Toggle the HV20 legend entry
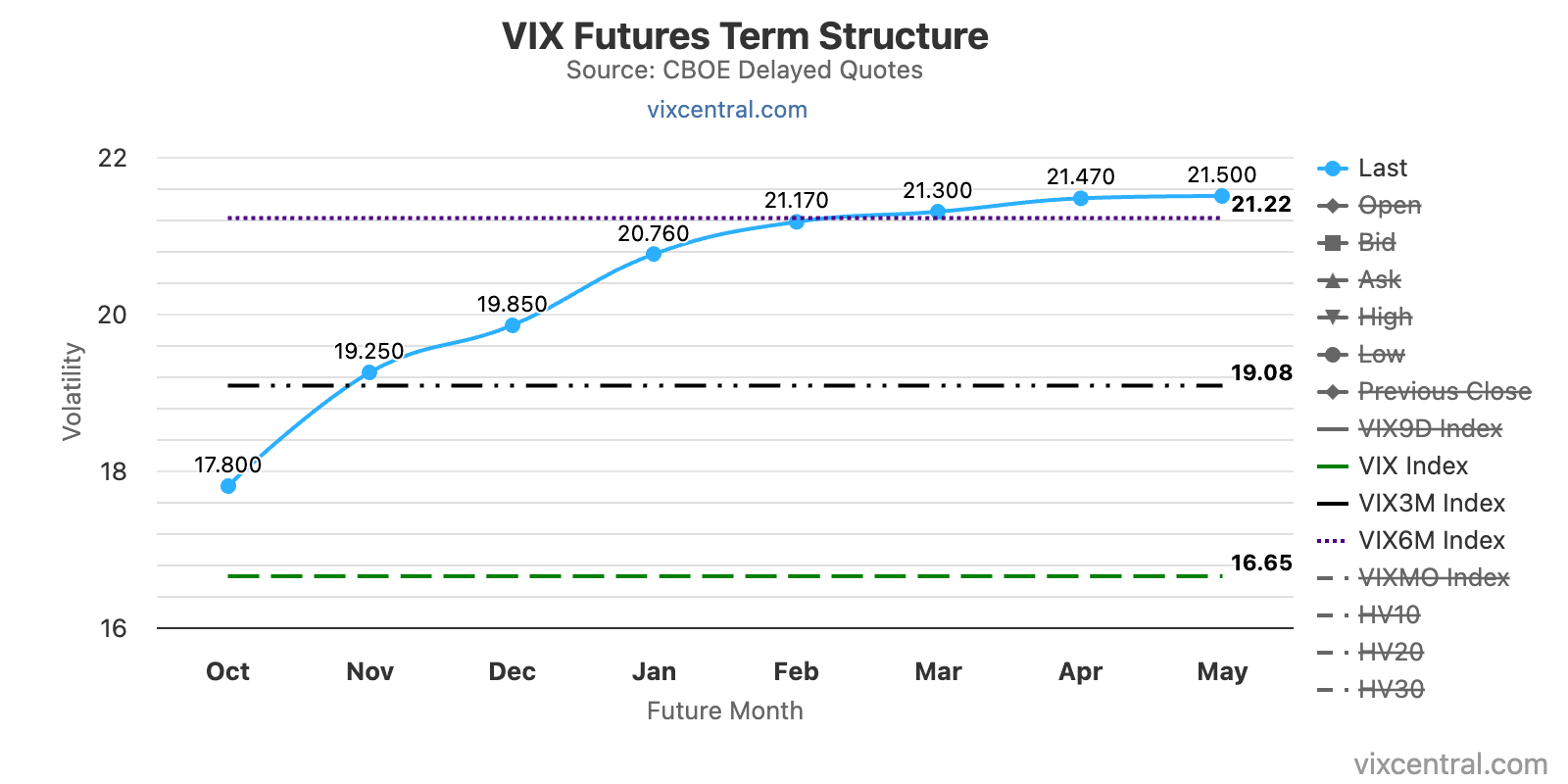The image size is (1568, 784). click(1391, 653)
